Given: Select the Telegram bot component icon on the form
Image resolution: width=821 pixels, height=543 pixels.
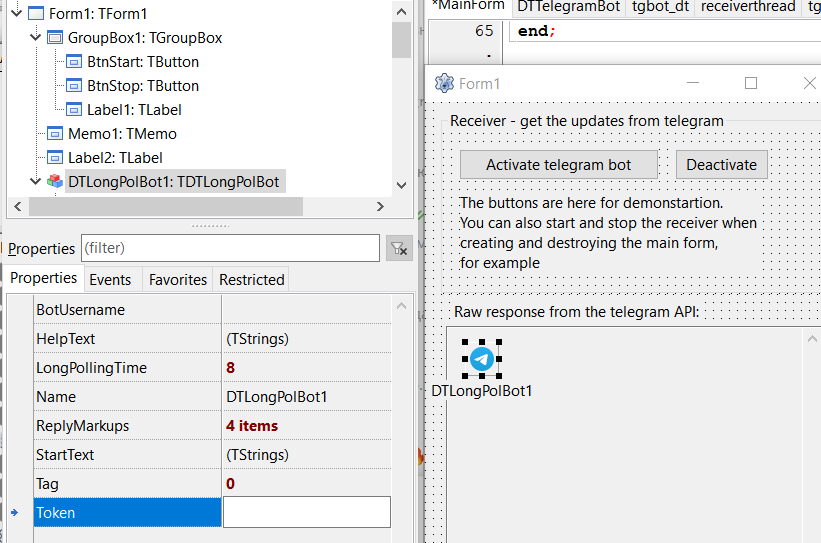Looking at the screenshot, I should pos(482,358).
